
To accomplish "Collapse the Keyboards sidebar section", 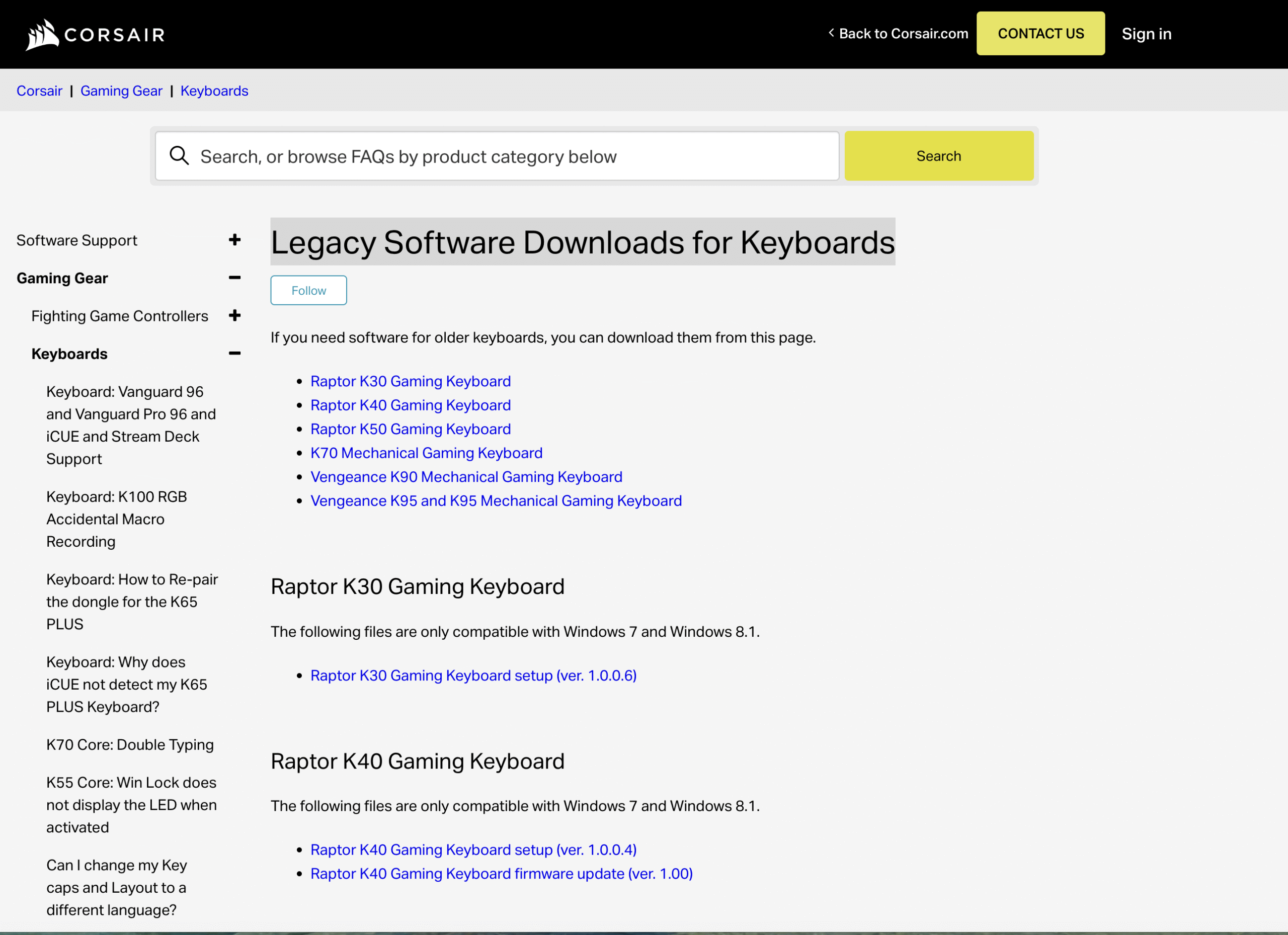I will [234, 353].
